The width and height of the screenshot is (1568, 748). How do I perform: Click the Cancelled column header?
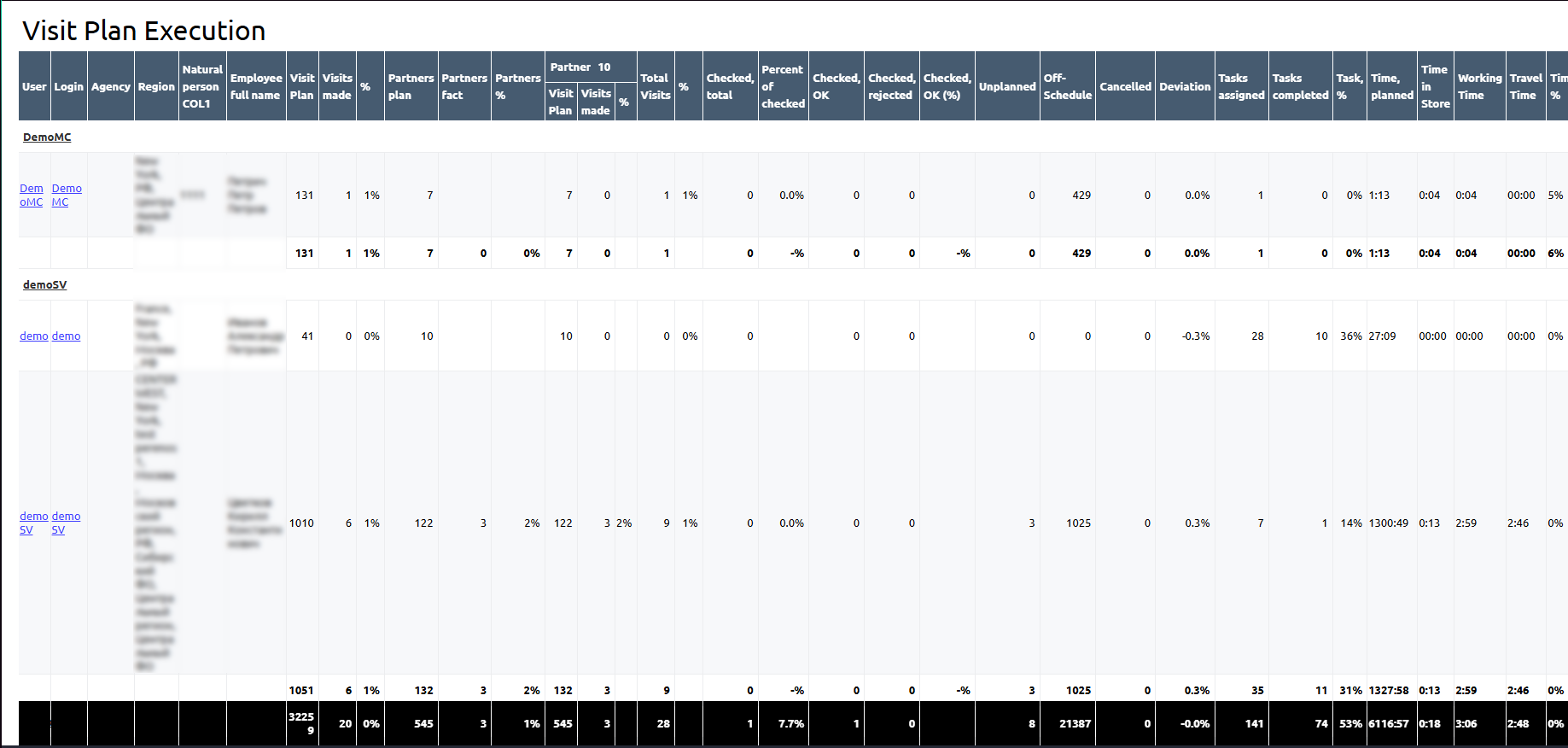1124,86
